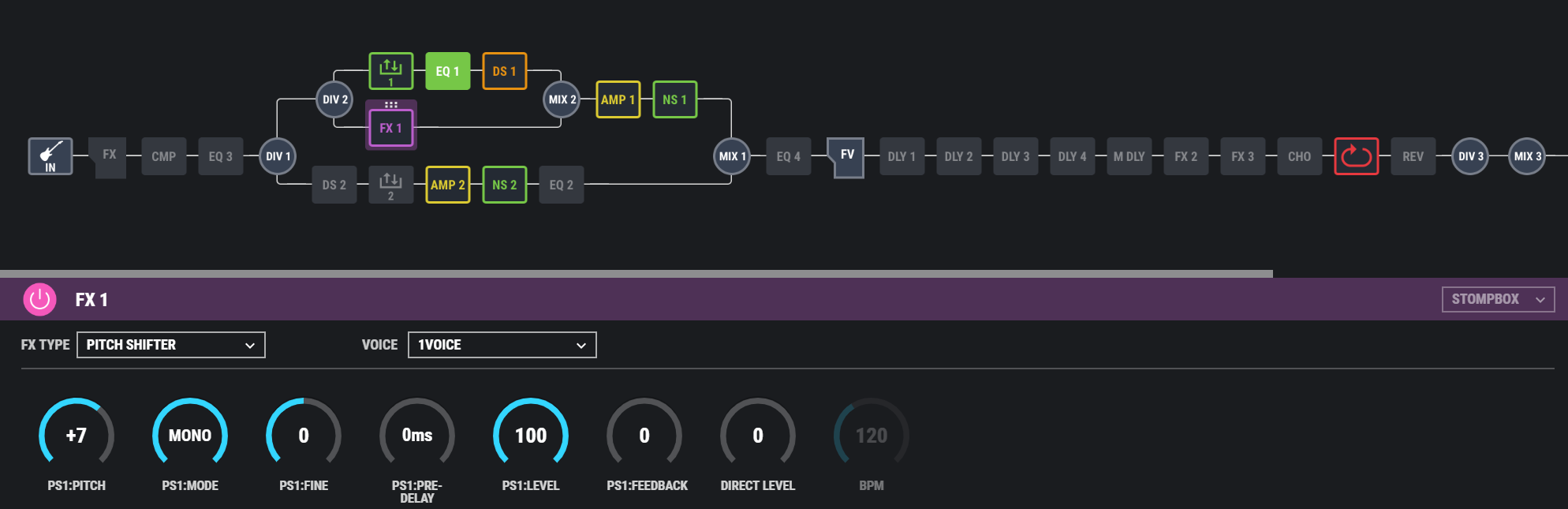1568x509 pixels.
Task: Select the red looper block
Action: pos(1357,156)
